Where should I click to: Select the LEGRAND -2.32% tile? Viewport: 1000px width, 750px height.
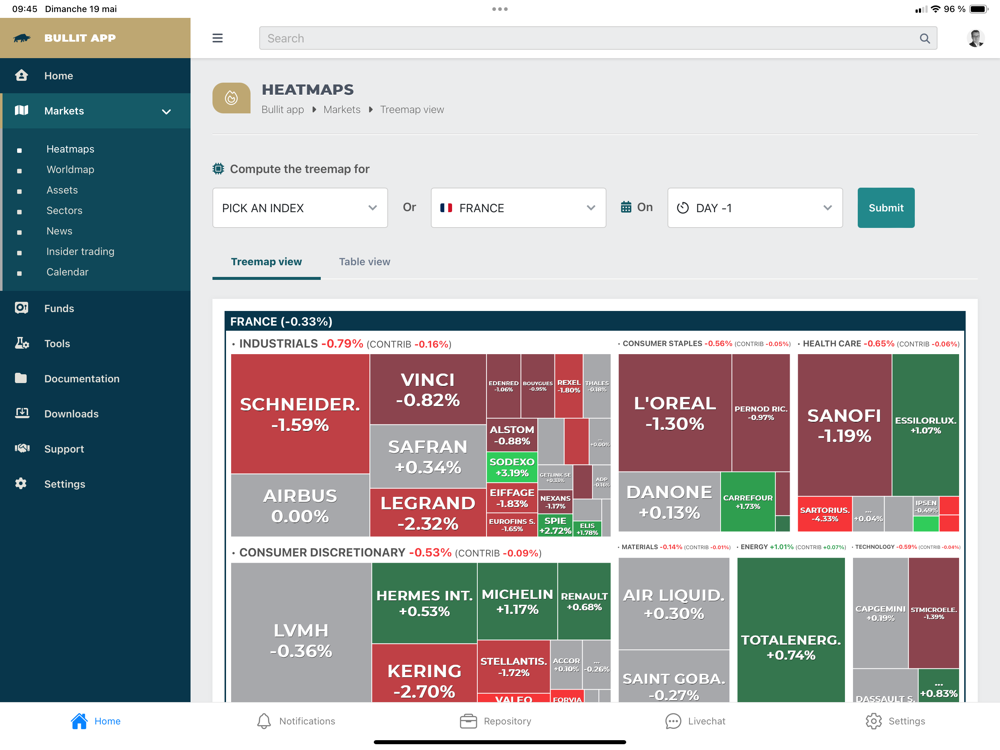click(x=428, y=513)
